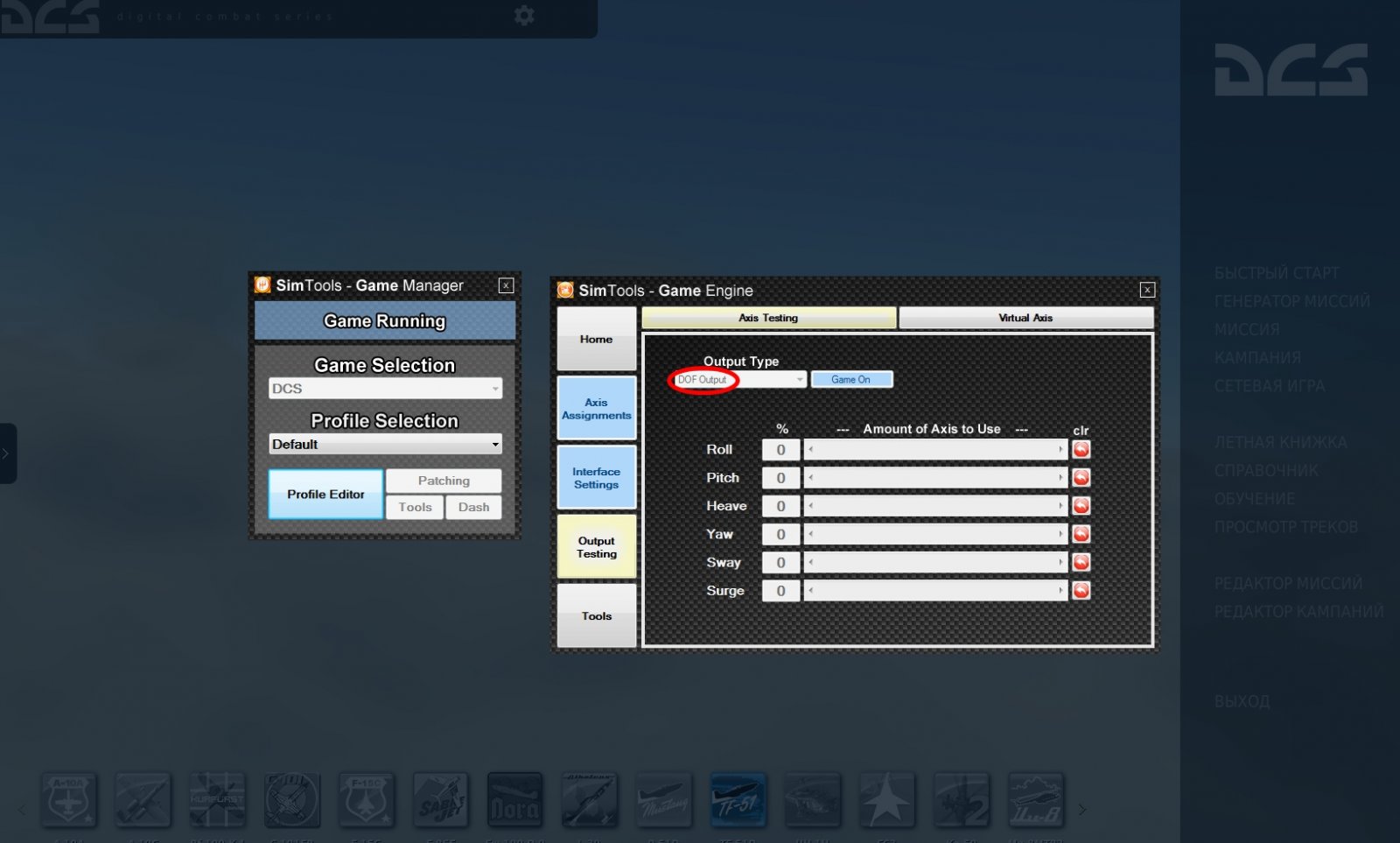Clear the Roll axis with red reset icon
Viewport: 1400px width, 843px height.
(1081, 450)
